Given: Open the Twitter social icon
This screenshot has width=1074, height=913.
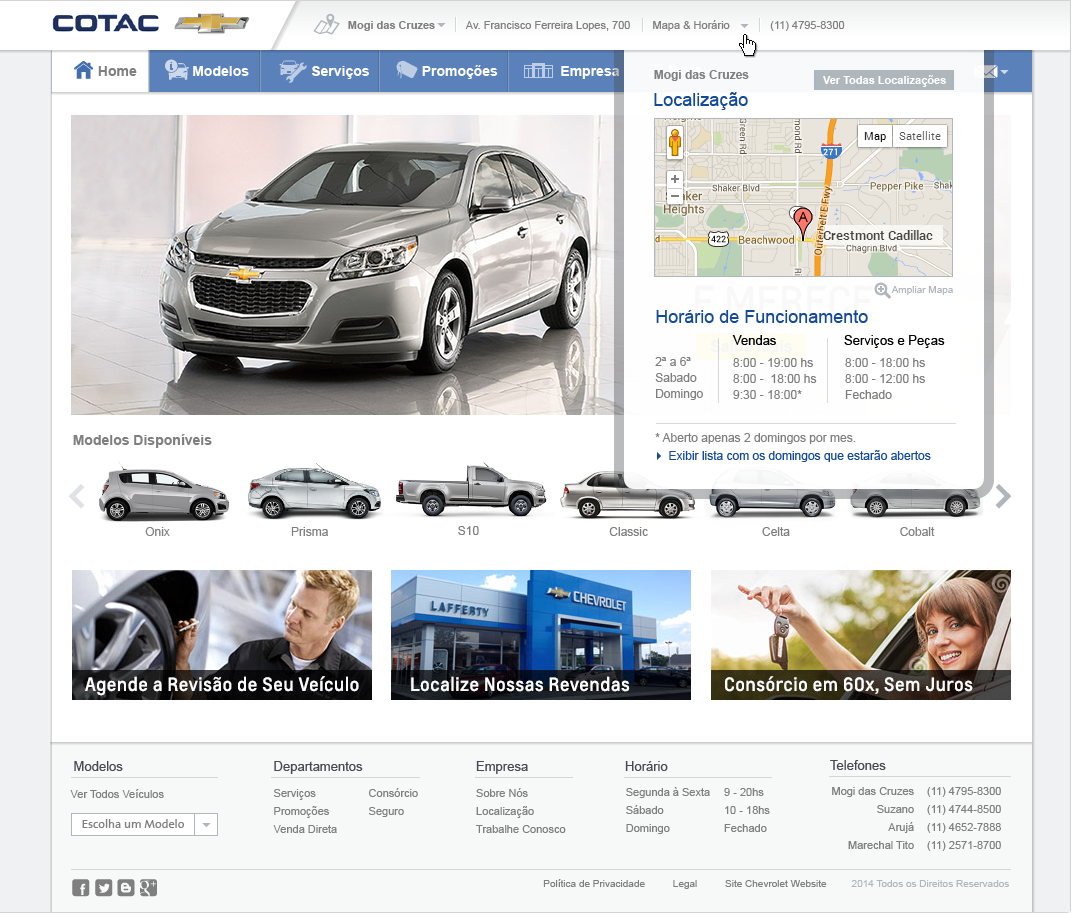Looking at the screenshot, I should pos(103,888).
